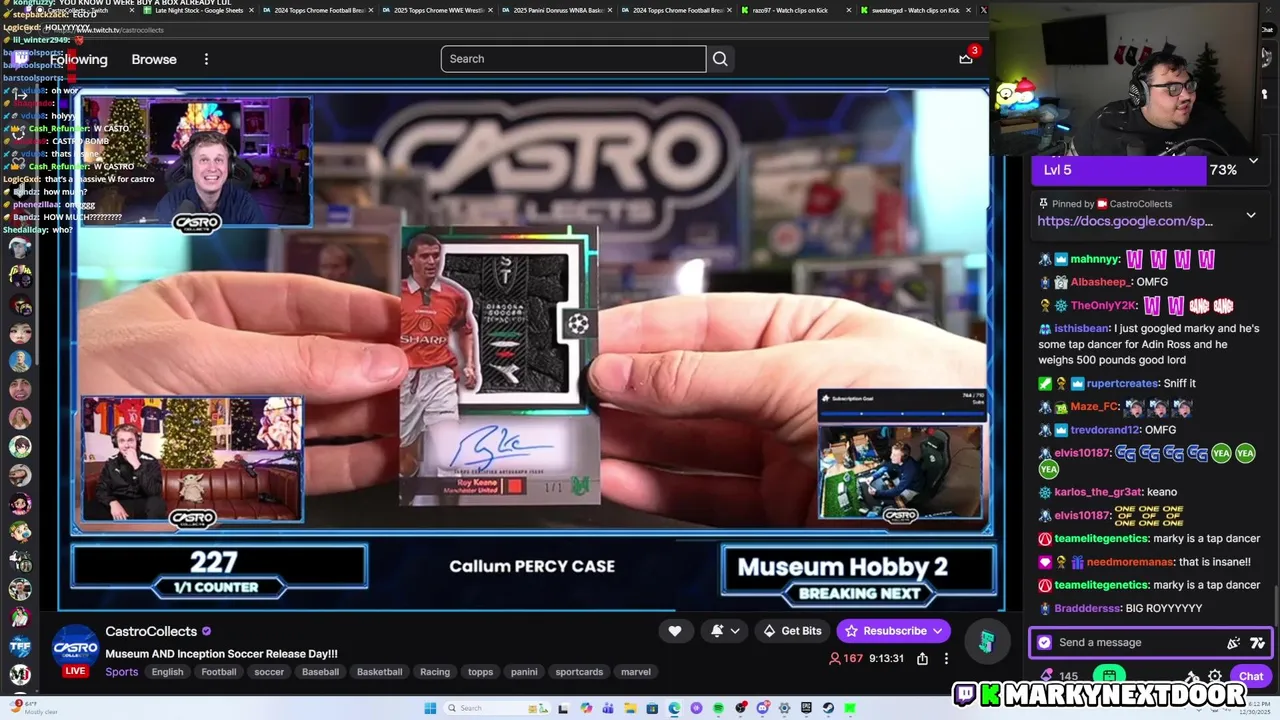This screenshot has width=1280, height=720.
Task: Open Spotify from the taskbar
Action: click(718, 708)
